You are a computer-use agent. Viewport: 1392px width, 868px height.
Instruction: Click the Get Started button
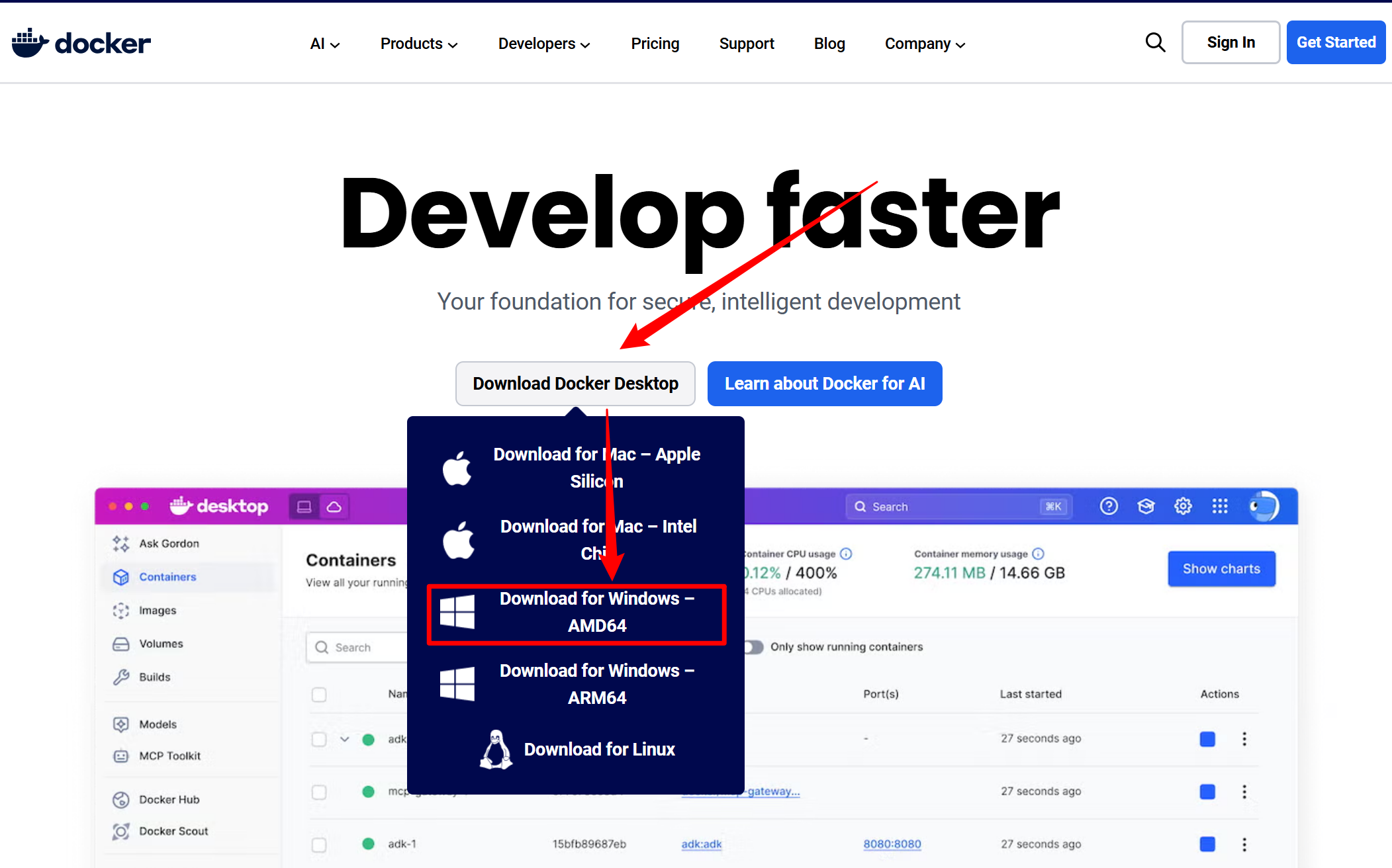[x=1336, y=42]
